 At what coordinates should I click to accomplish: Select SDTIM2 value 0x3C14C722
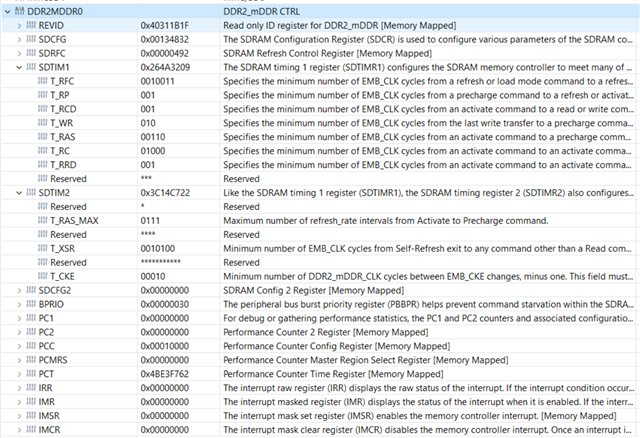coord(165,193)
